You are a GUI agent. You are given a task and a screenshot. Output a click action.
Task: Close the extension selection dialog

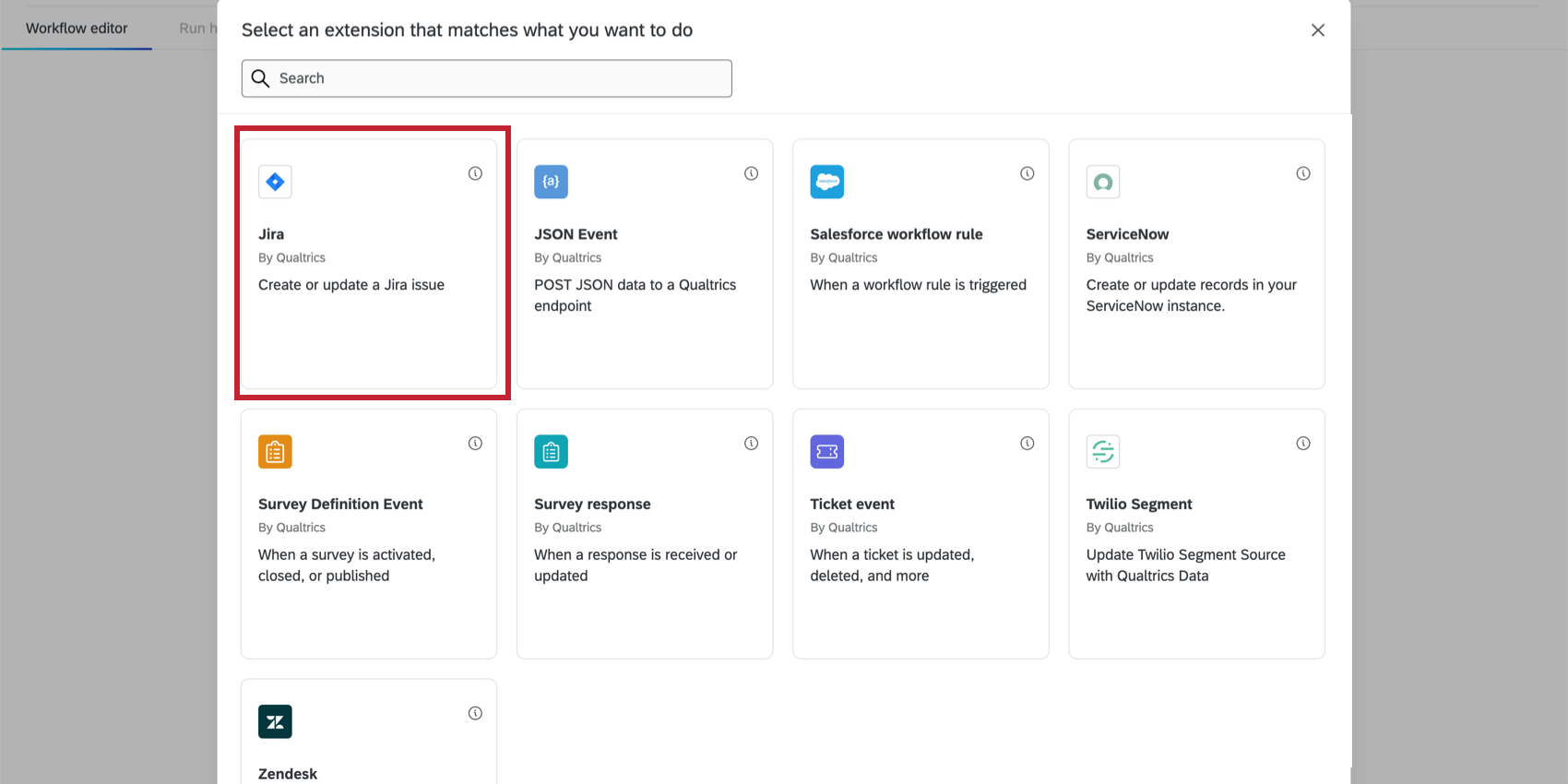(1318, 30)
